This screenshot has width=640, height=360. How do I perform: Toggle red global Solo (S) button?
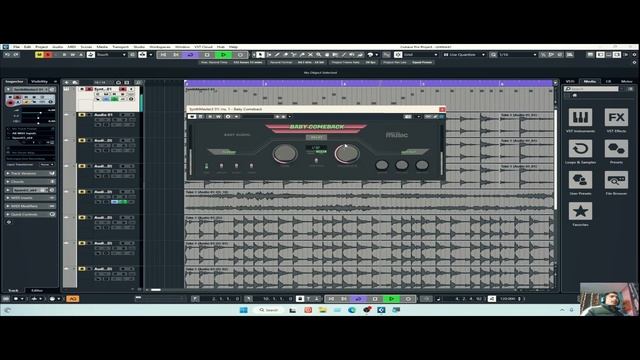48,55
